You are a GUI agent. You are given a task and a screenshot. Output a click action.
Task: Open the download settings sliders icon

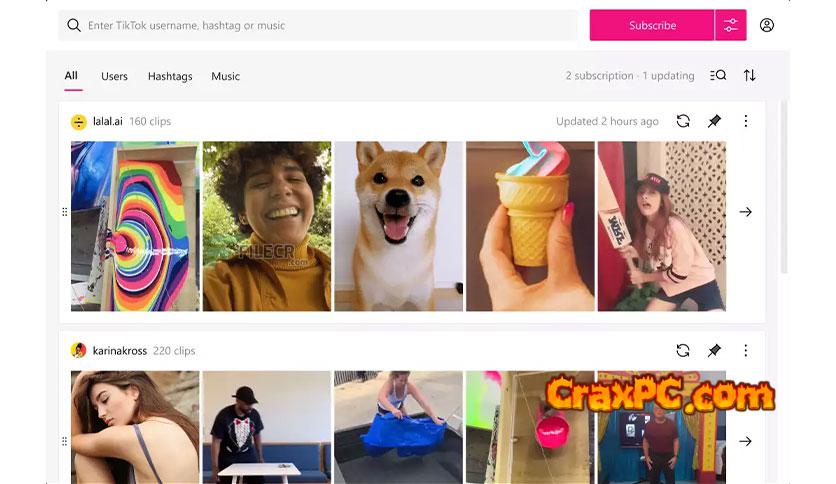730,25
